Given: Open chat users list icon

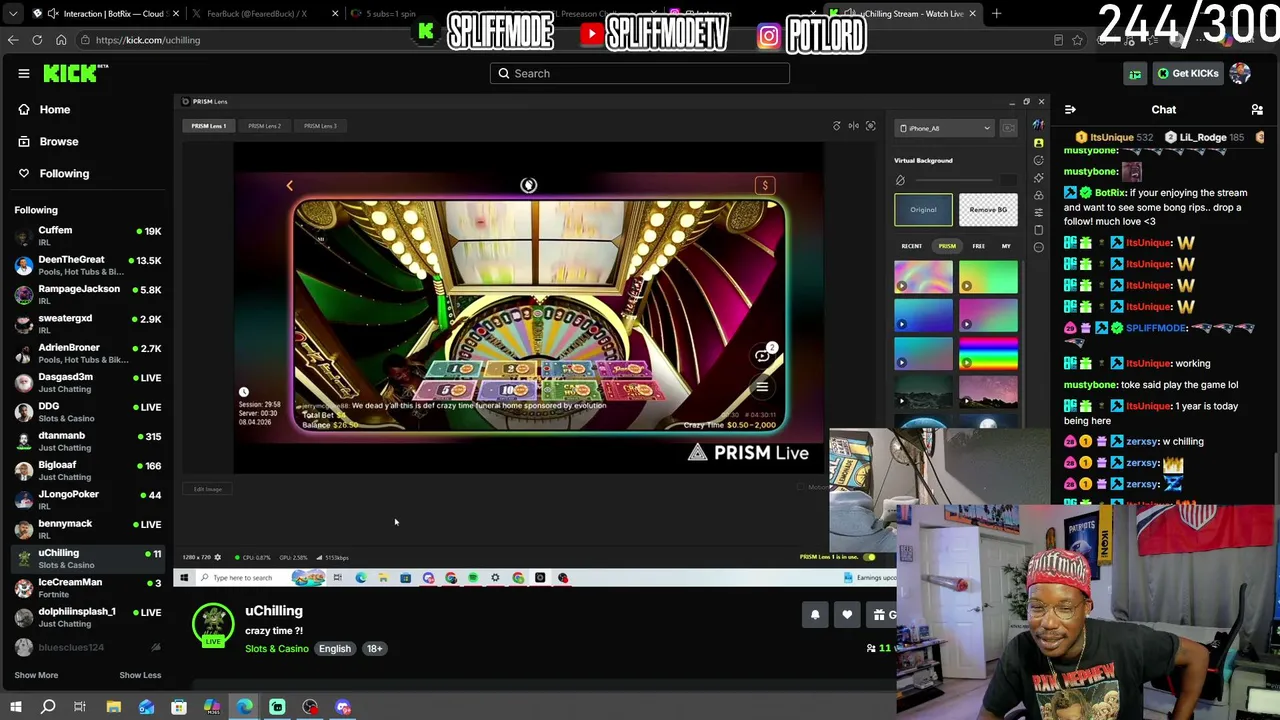Looking at the screenshot, I should (1257, 109).
